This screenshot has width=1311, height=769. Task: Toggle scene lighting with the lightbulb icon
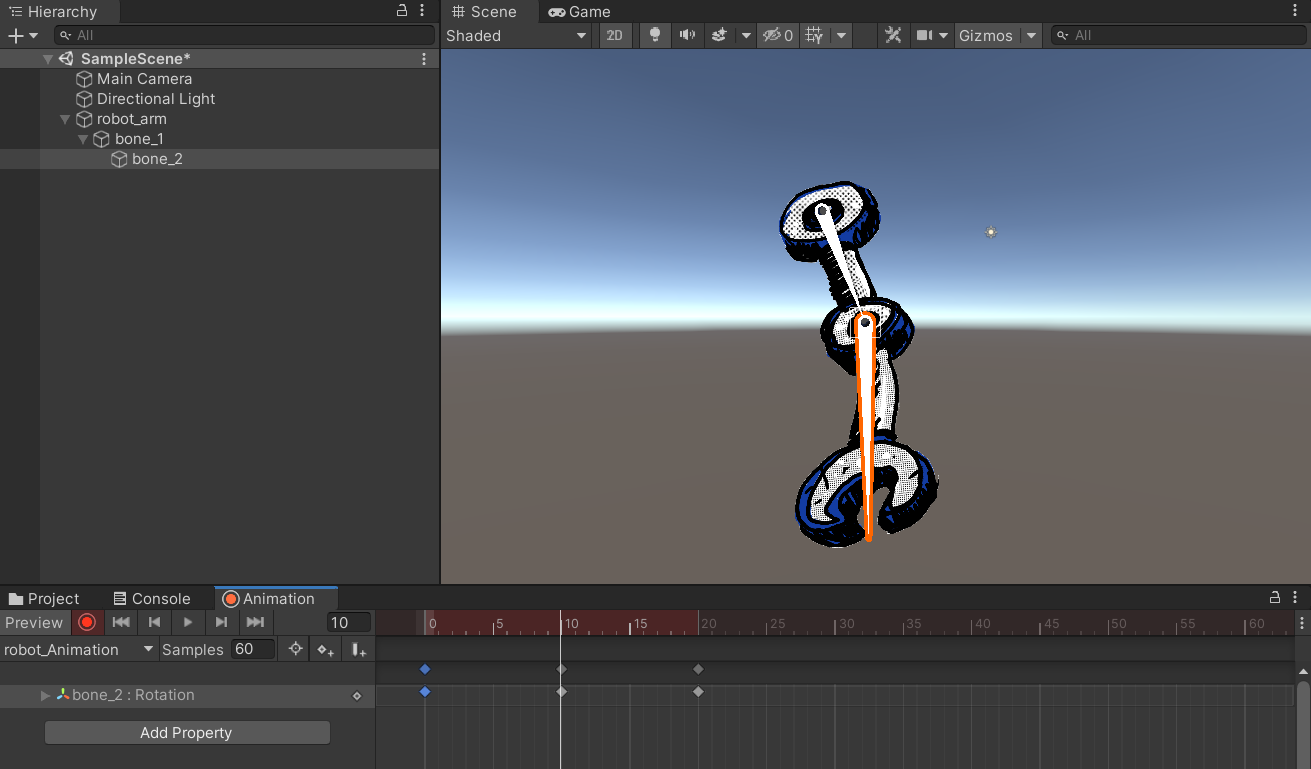(655, 35)
